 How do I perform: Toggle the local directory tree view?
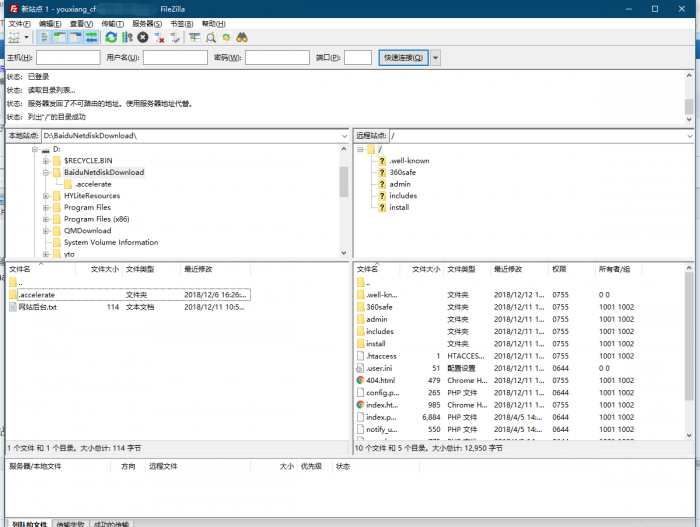[x=60, y=37]
